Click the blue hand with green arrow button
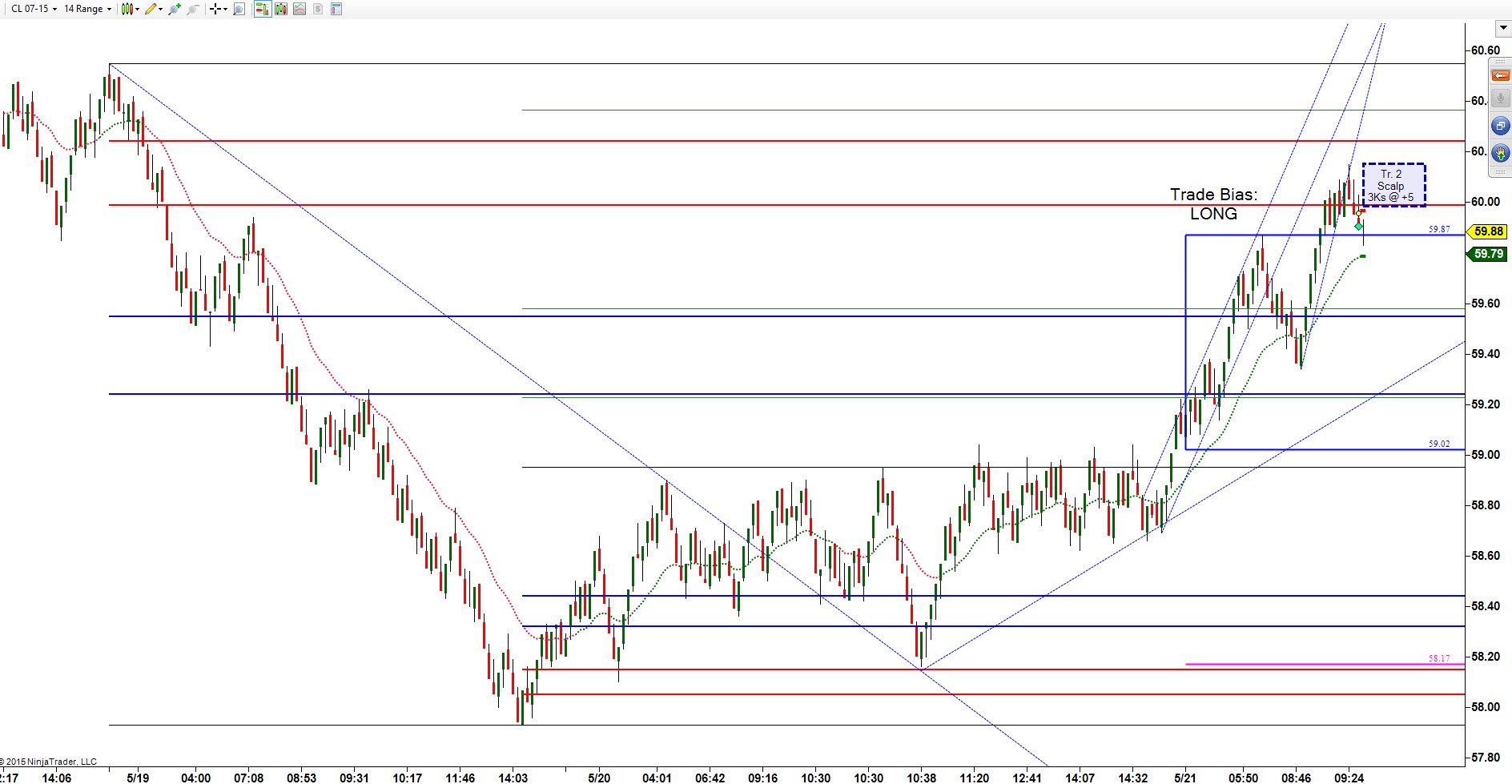The image size is (1512, 784). (1500, 153)
